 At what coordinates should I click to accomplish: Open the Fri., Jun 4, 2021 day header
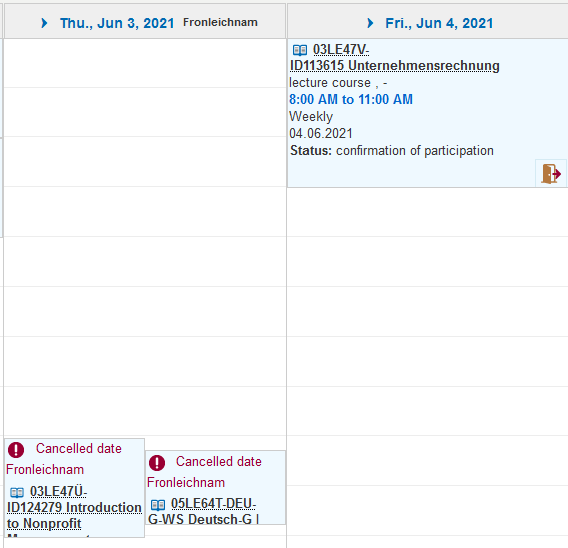439,23
